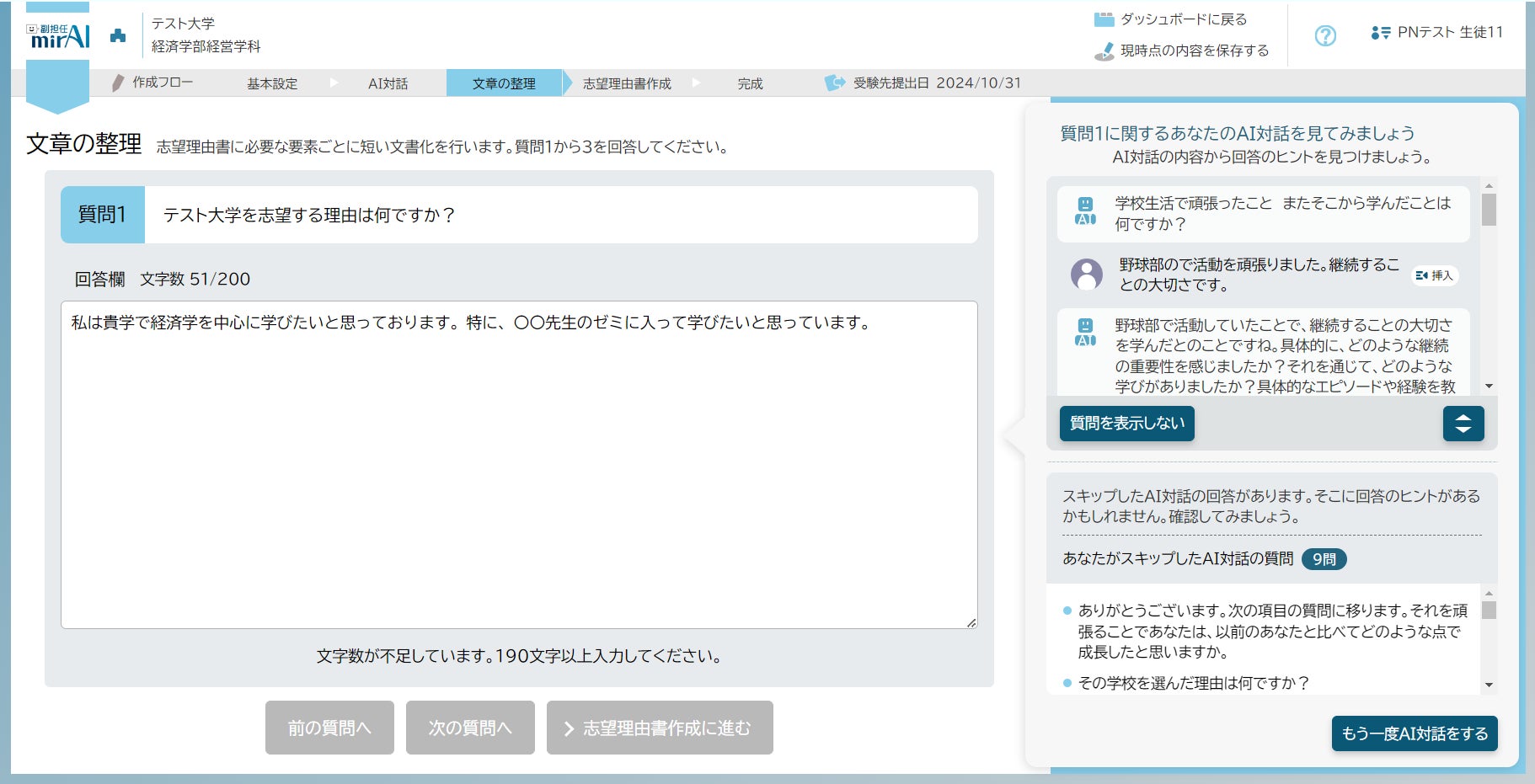
Task: Click 現時点の内容を保存する to save
Action: click(x=1195, y=51)
